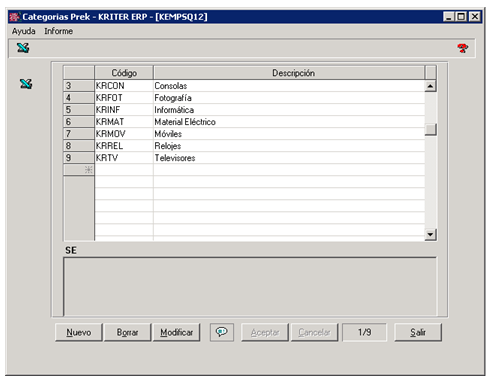The height and width of the screenshot is (386, 488).
Task: Click the Fotografía description cell
Action: pyautogui.click(x=289, y=98)
